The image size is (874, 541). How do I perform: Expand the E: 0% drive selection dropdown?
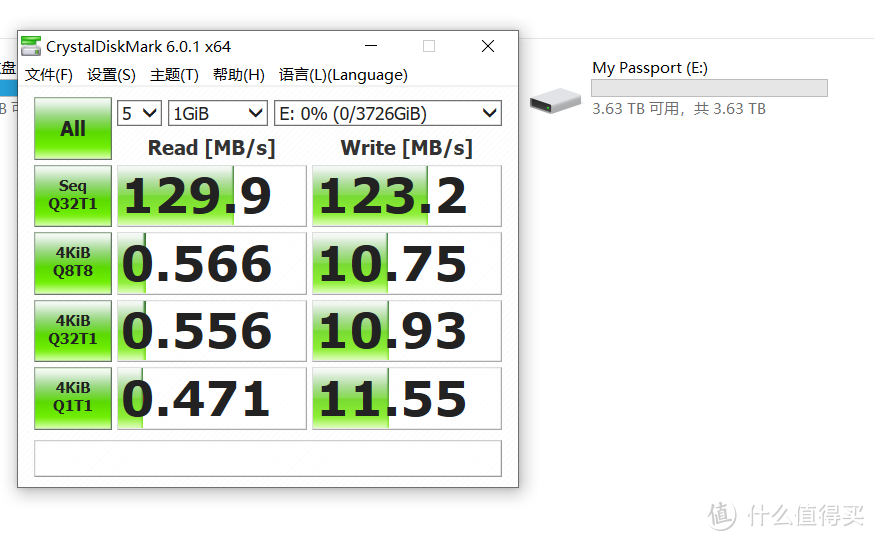(388, 114)
